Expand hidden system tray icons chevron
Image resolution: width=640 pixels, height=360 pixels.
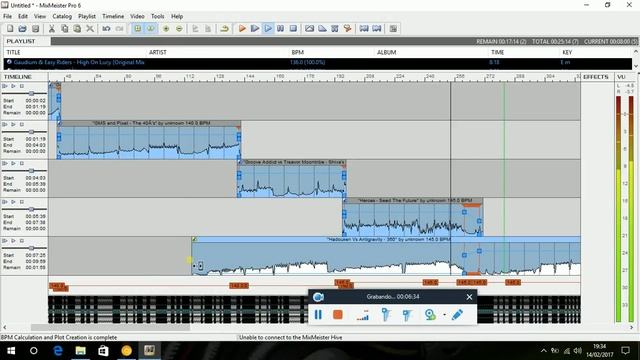point(543,351)
